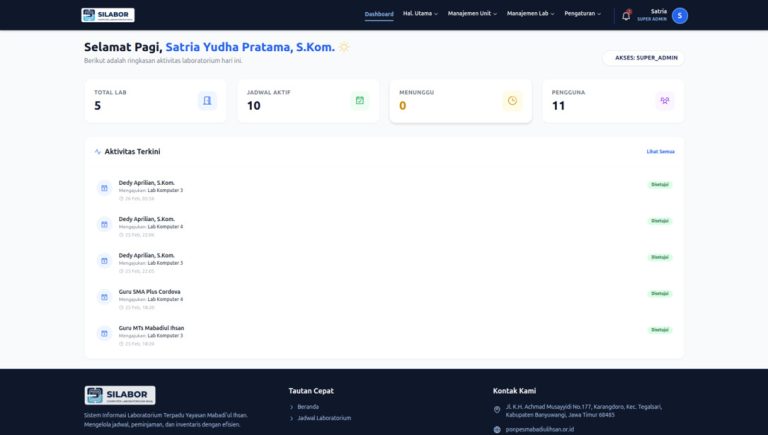
Task: Open the Beranda quick link in footer
Action: pos(308,407)
